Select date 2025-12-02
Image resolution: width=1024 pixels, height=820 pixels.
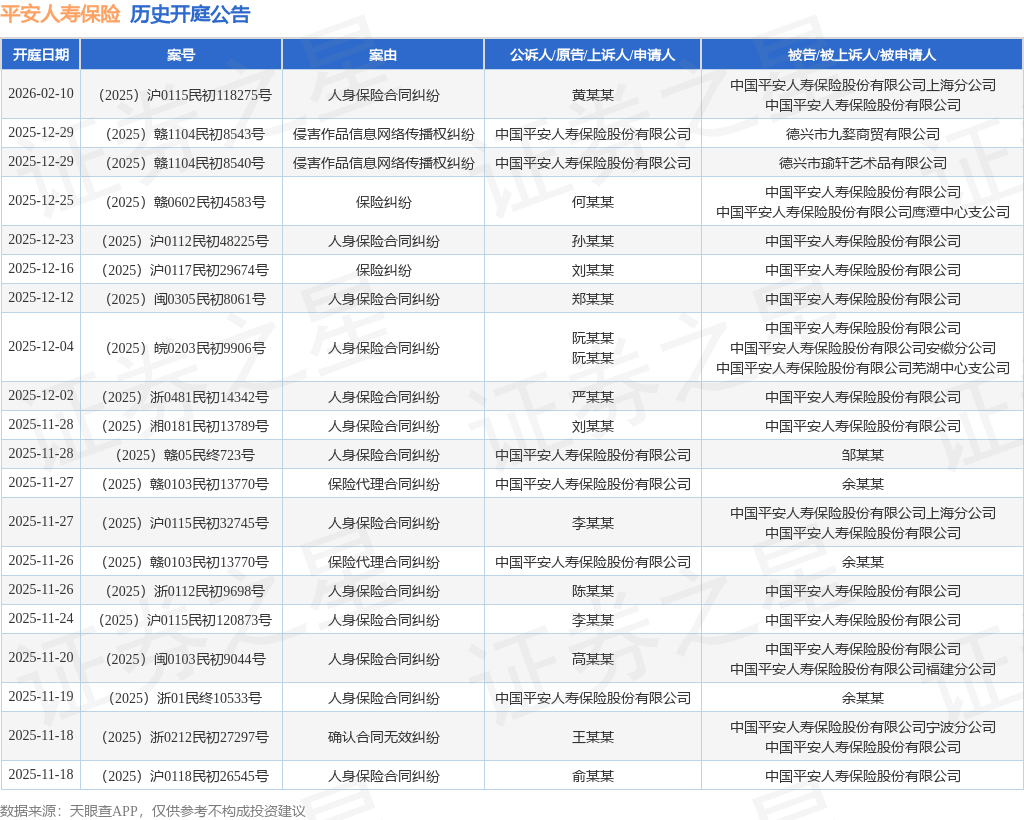[40, 396]
